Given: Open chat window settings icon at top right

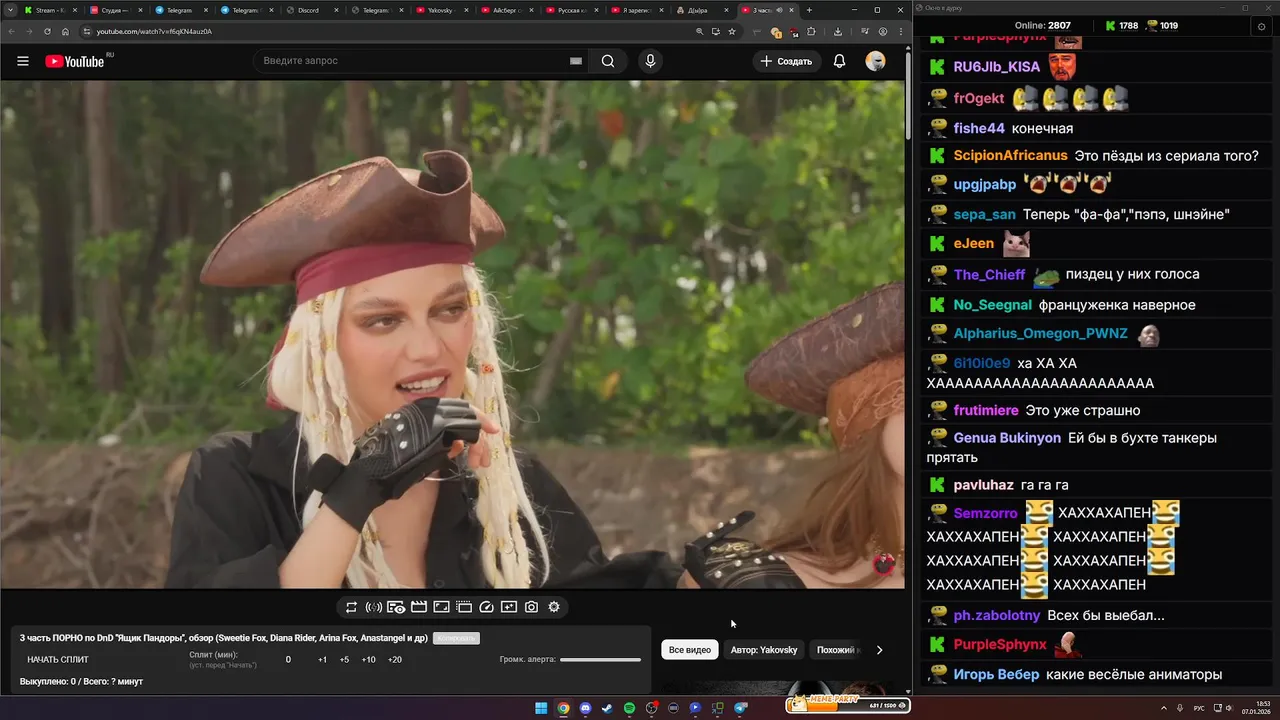Looking at the screenshot, I should coord(1261,26).
